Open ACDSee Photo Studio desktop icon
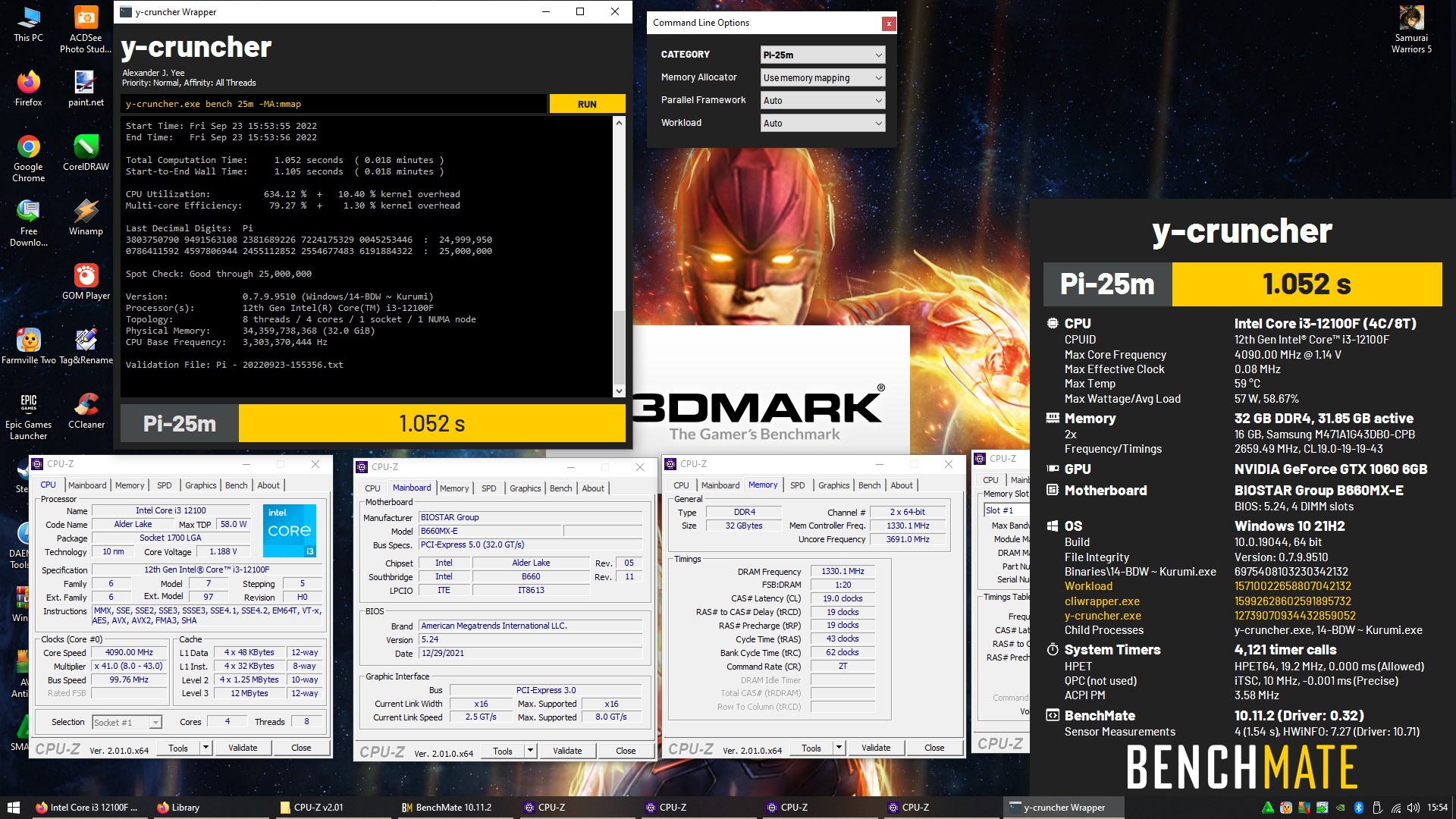Screen dimensions: 1456x819 point(86,29)
